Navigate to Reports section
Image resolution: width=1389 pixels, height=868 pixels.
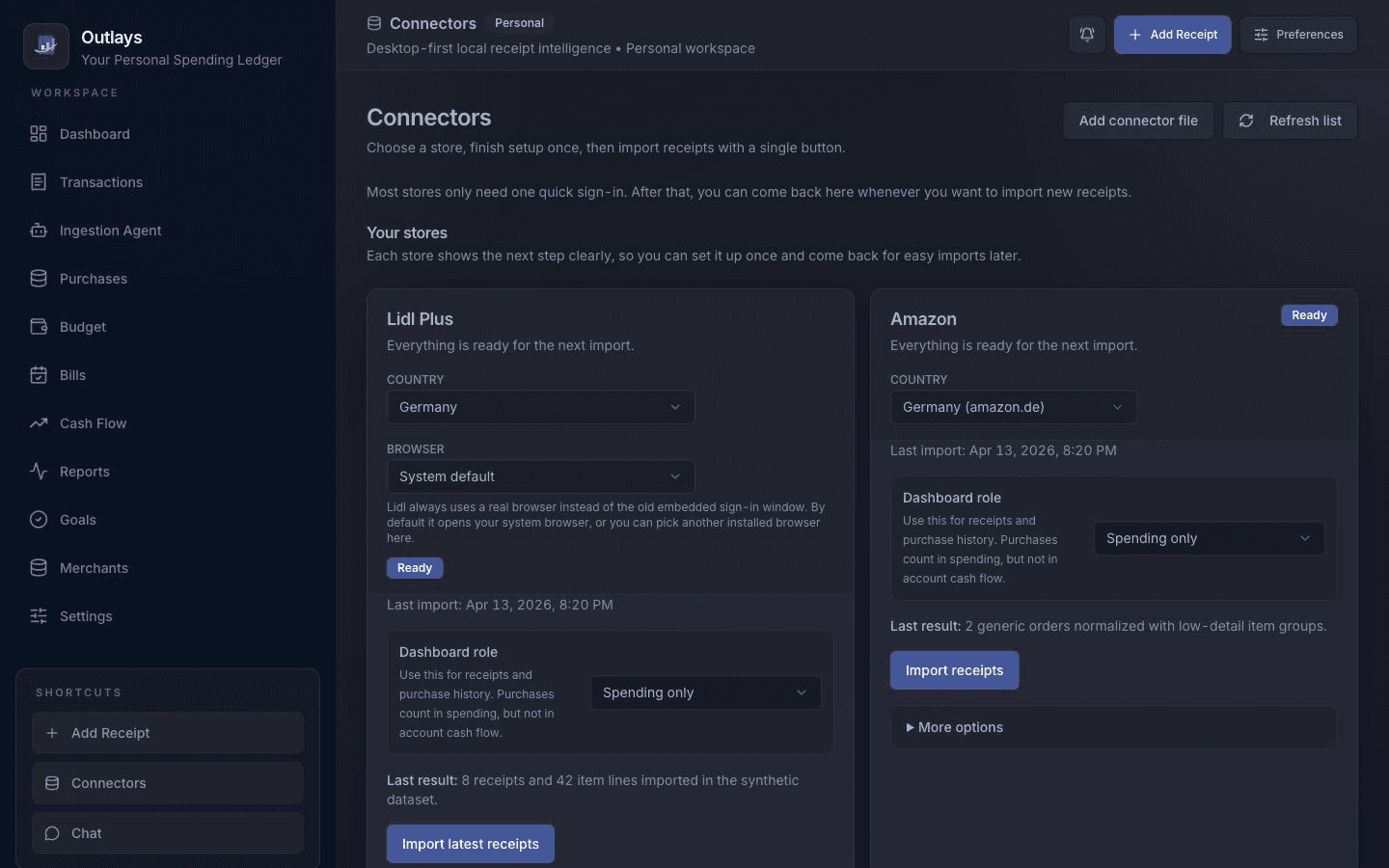[168, 472]
